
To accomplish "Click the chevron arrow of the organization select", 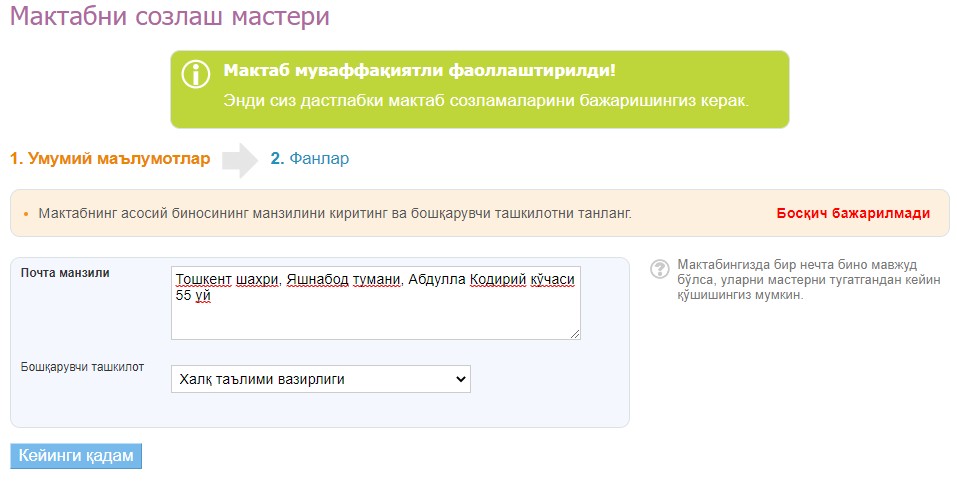I will coord(460,379).
